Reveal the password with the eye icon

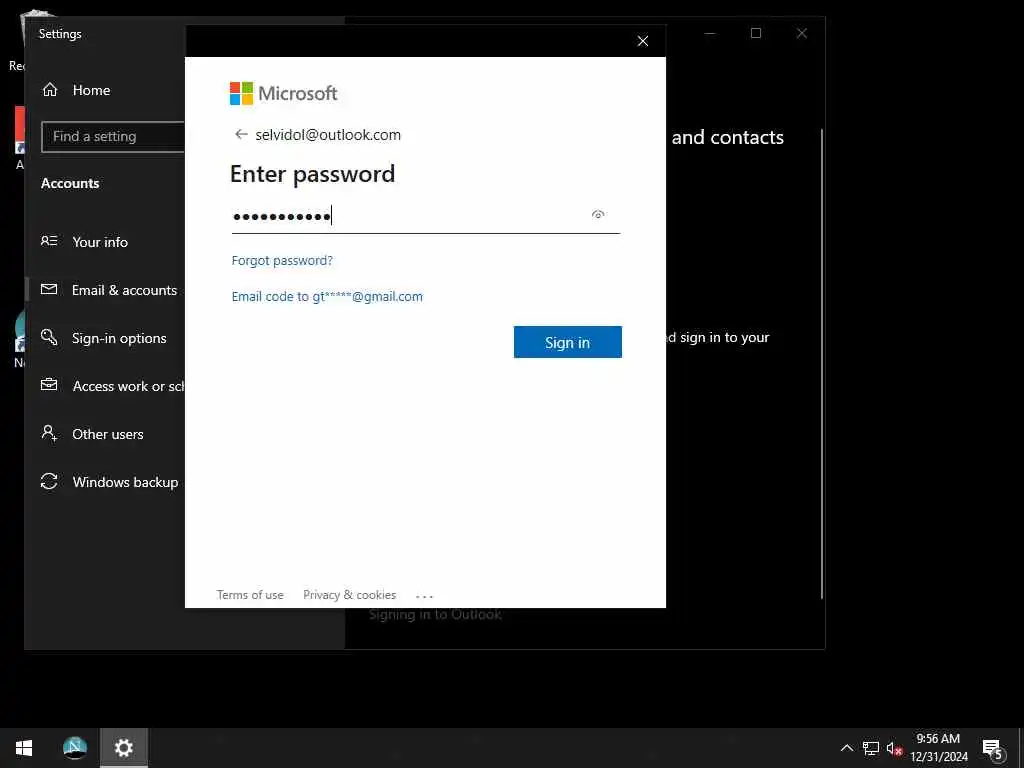(x=598, y=214)
